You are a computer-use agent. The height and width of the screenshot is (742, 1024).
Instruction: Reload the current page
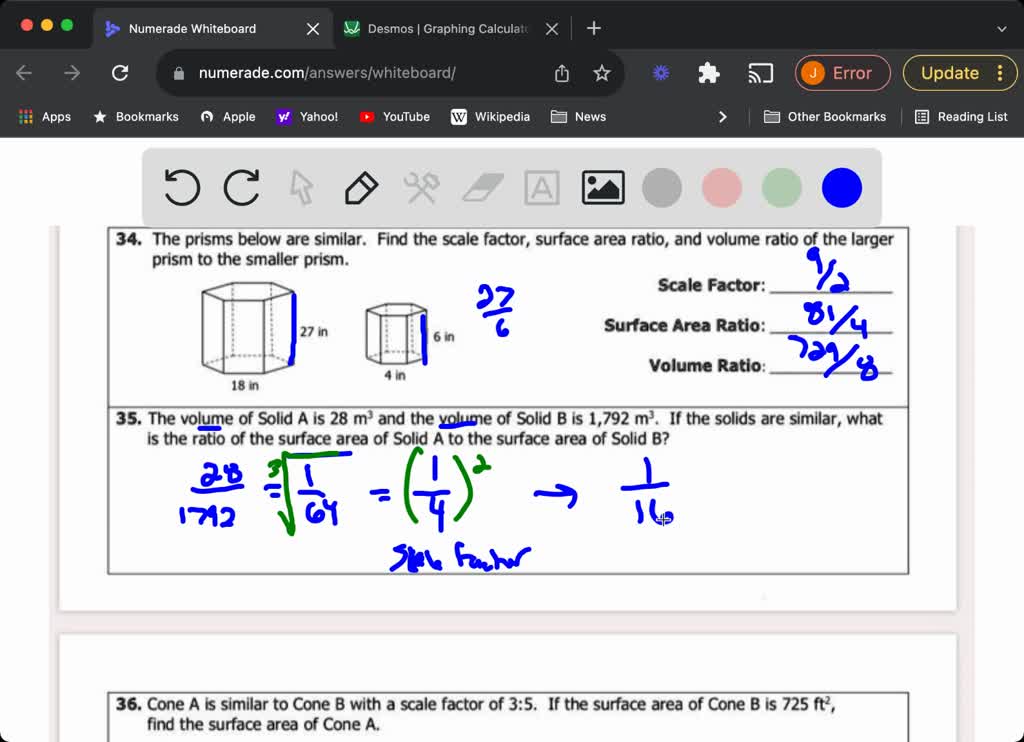tap(120, 73)
